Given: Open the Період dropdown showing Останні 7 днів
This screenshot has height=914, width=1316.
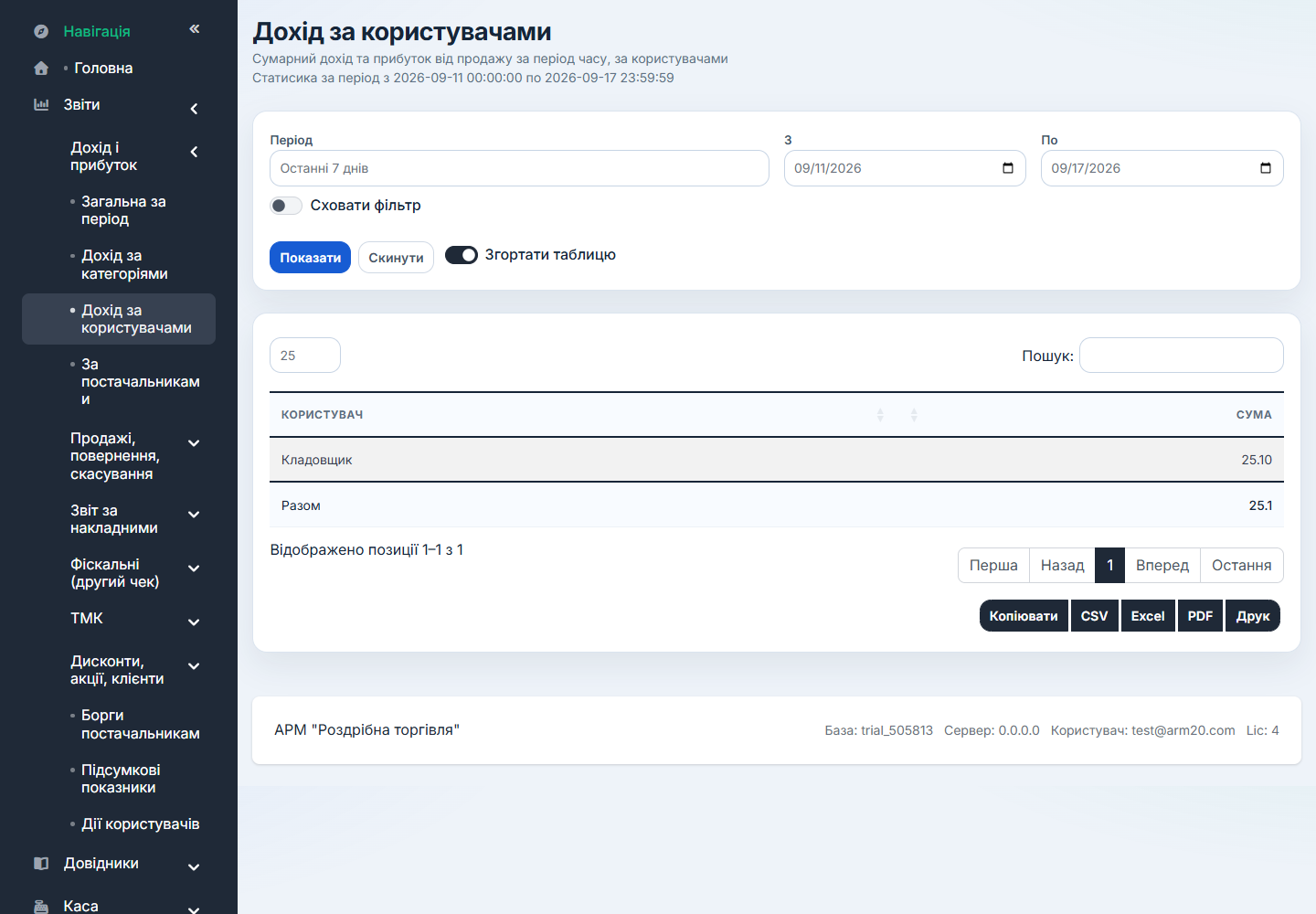Looking at the screenshot, I should pos(519,168).
